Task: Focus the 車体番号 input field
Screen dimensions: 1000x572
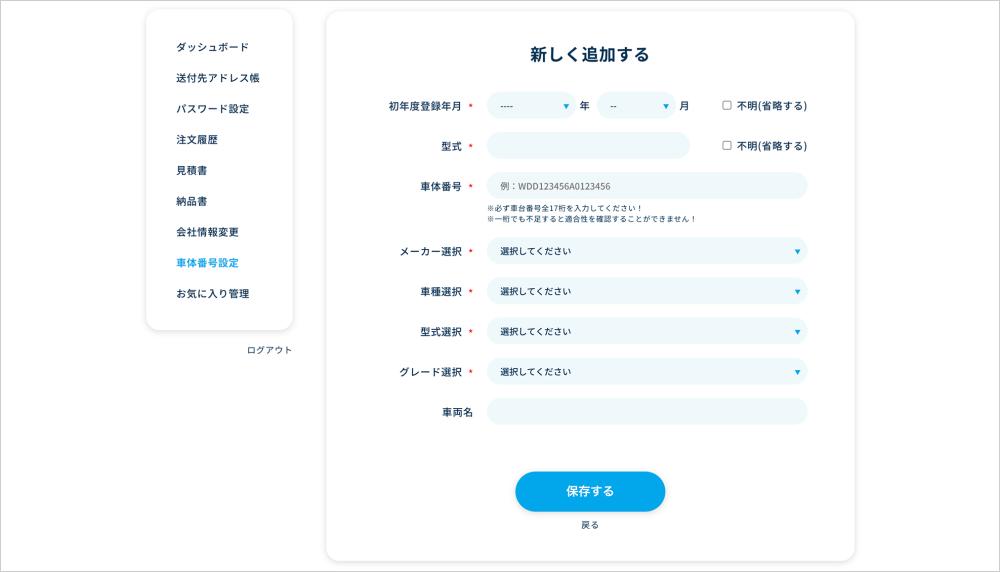Action: 646,186
